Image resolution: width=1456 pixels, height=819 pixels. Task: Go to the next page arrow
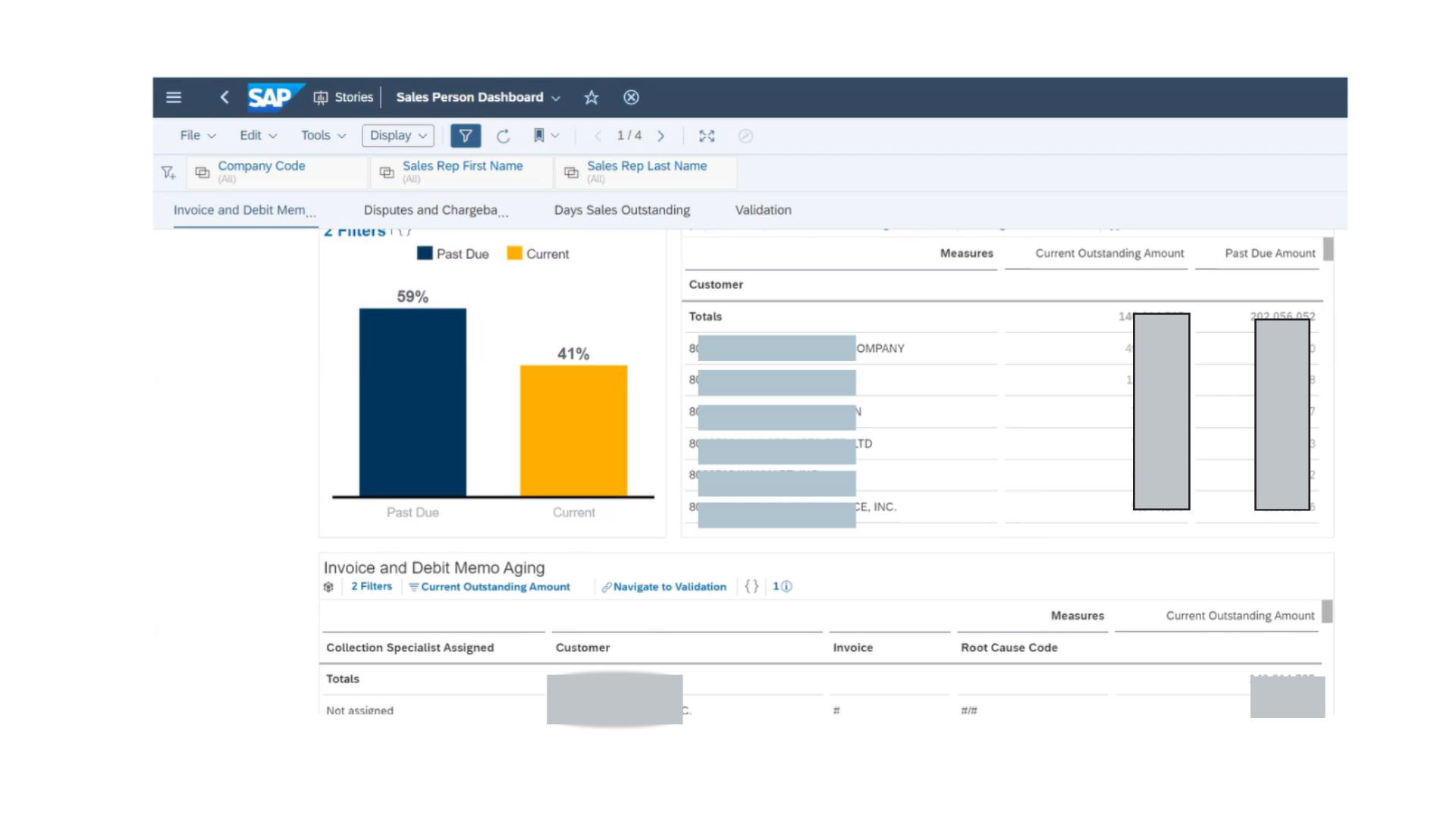(661, 136)
